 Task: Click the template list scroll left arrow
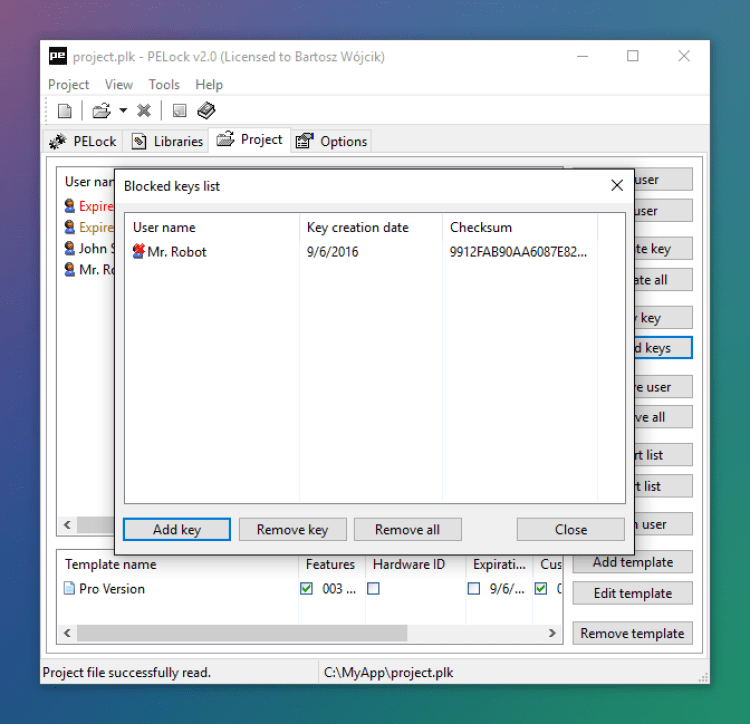pyautogui.click(x=67, y=633)
